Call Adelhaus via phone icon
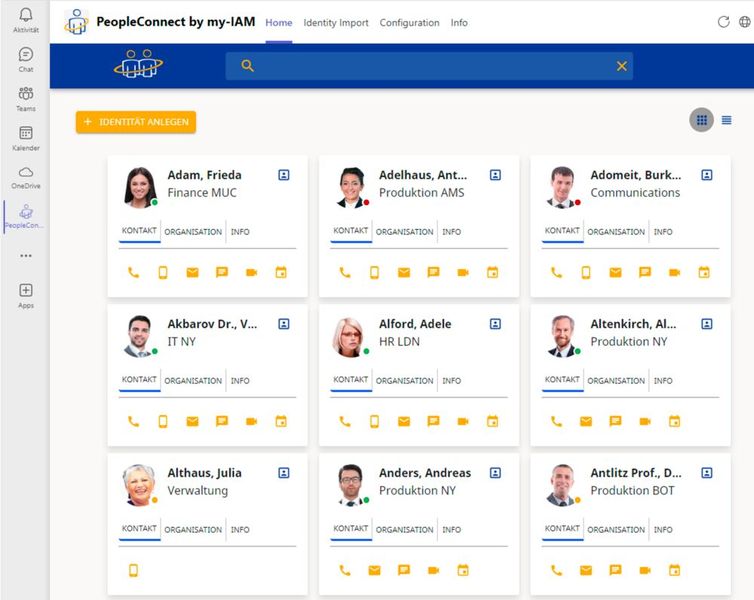The image size is (754, 600). click(345, 273)
